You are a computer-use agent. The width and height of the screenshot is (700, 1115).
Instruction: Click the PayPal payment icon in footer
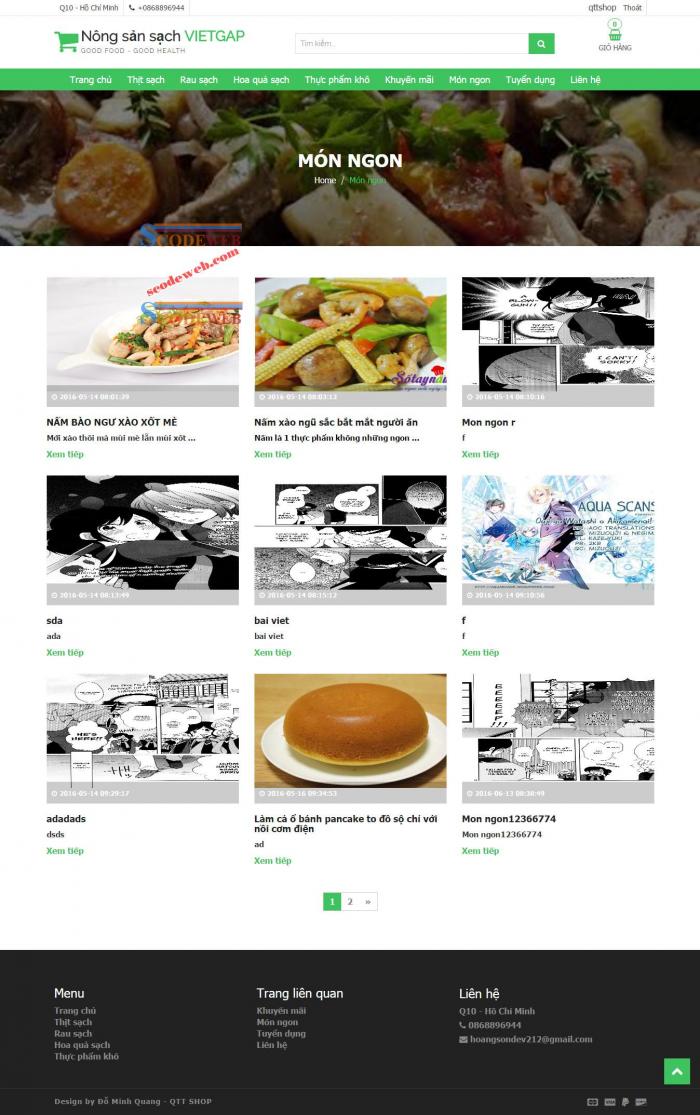625,1101
